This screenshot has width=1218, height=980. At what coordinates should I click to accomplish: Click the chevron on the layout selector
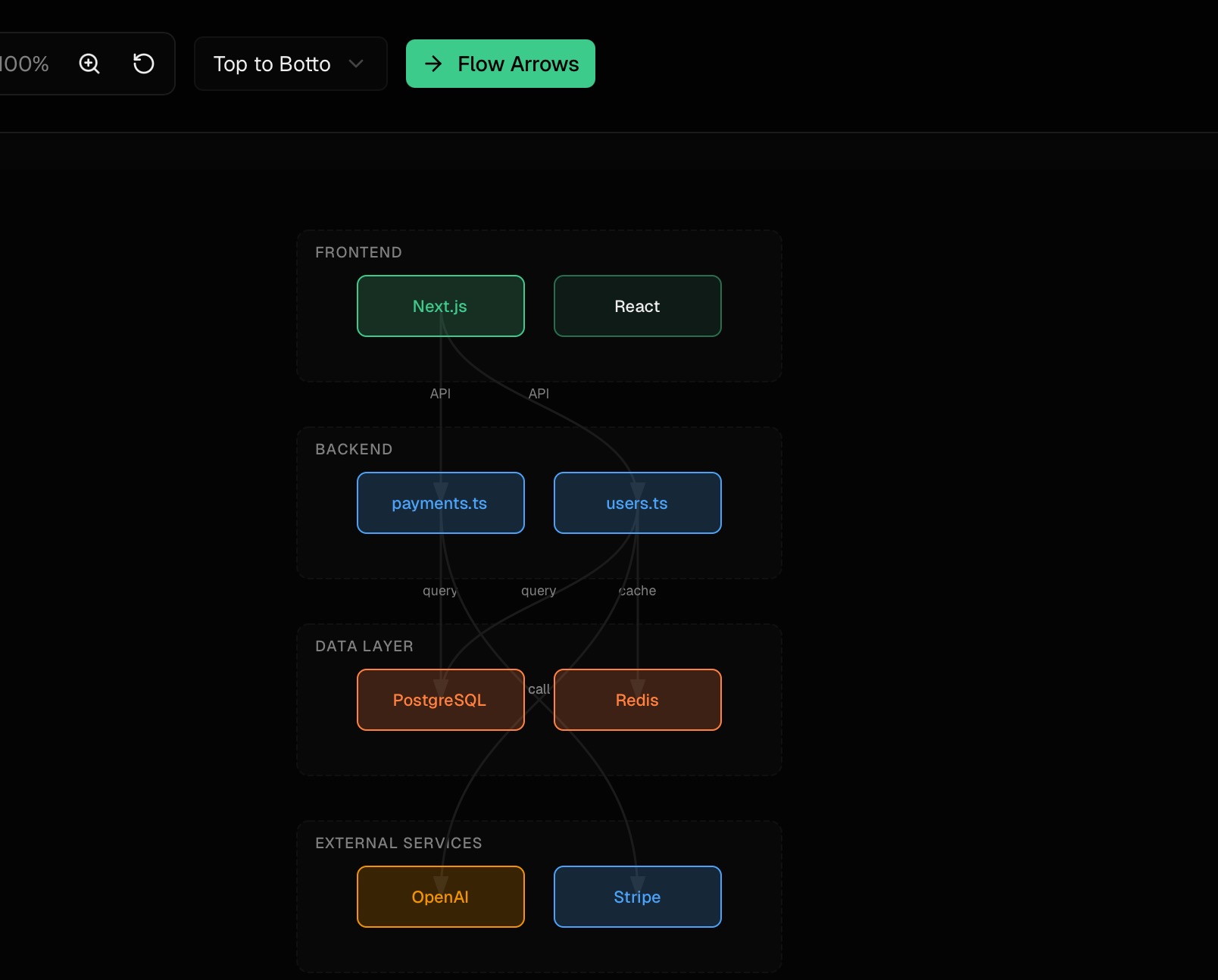pos(357,64)
